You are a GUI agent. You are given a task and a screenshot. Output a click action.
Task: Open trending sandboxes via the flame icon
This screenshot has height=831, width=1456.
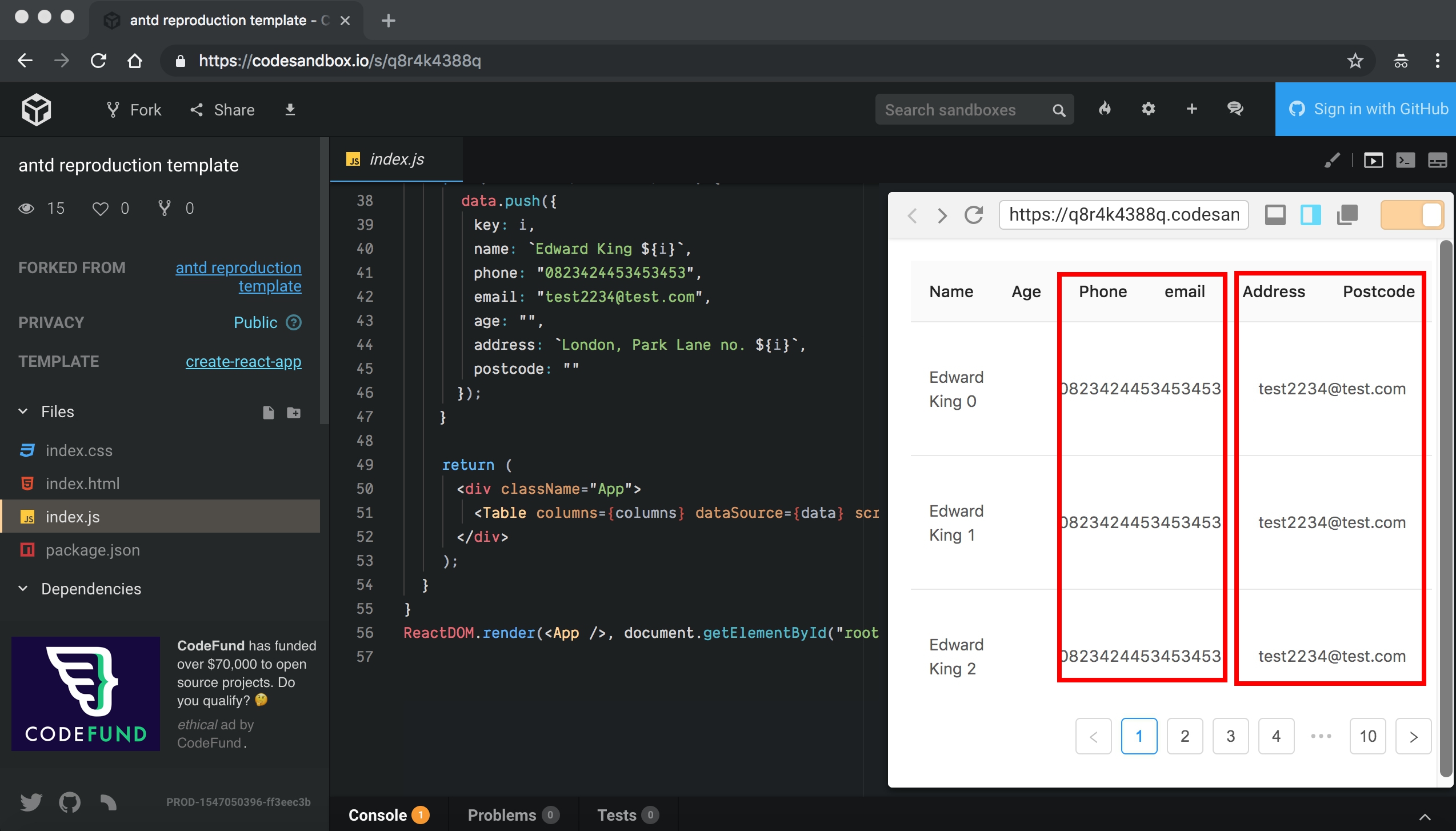(x=1104, y=109)
